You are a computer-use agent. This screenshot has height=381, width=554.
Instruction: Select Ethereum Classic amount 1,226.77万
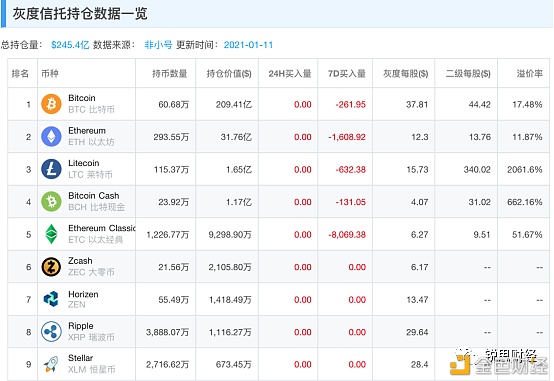click(x=167, y=235)
